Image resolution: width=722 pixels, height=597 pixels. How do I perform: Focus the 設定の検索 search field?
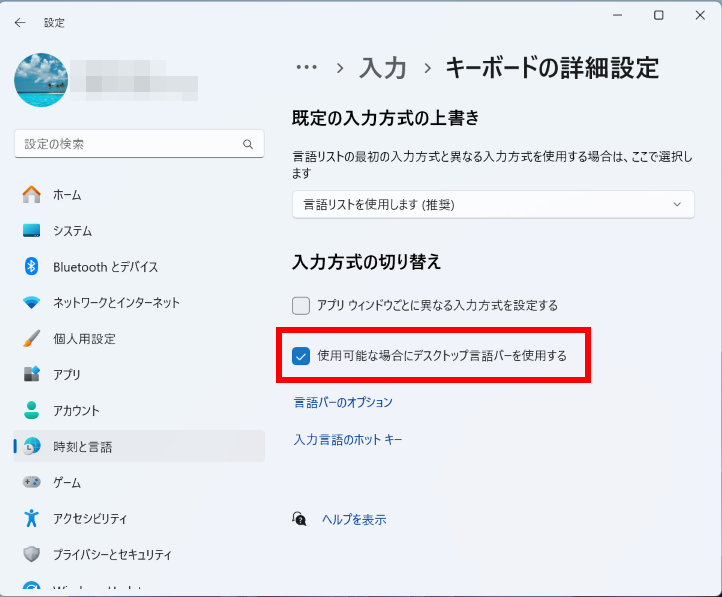pyautogui.click(x=139, y=144)
